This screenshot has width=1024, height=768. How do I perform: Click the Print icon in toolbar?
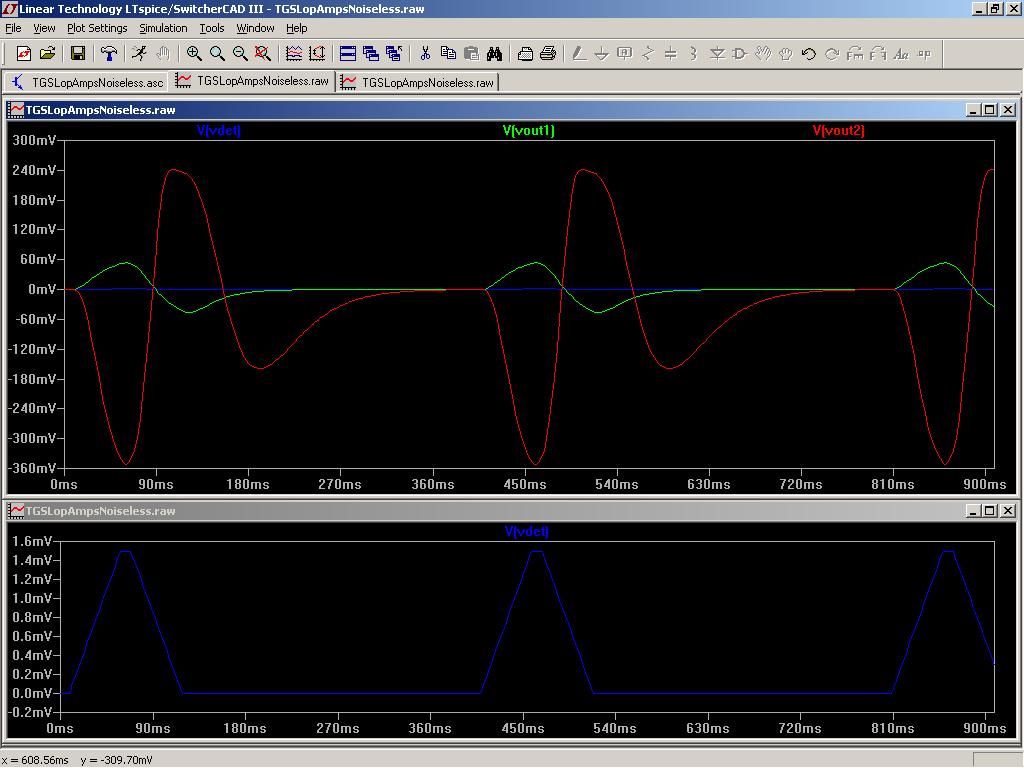pyautogui.click(x=548, y=54)
